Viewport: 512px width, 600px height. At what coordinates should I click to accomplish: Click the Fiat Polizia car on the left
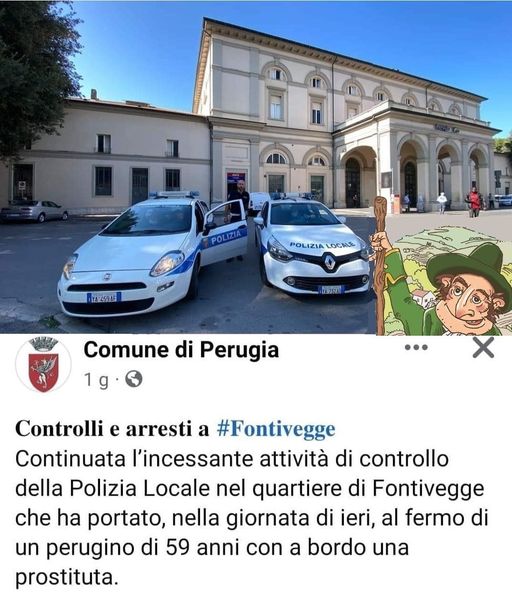pyautogui.click(x=153, y=254)
